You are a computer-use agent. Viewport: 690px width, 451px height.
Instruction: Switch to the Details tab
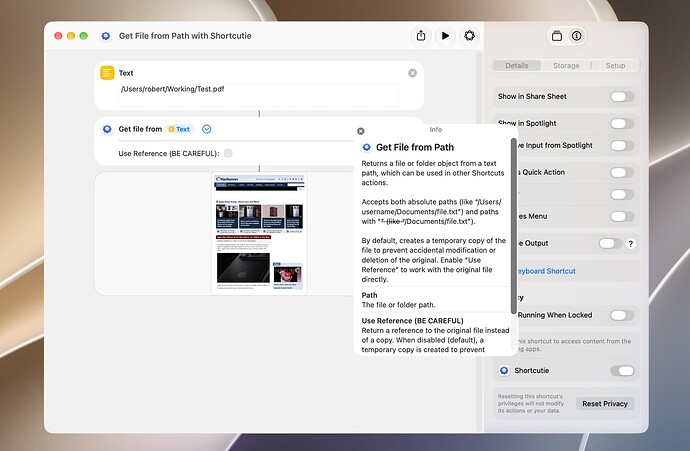pyautogui.click(x=517, y=66)
